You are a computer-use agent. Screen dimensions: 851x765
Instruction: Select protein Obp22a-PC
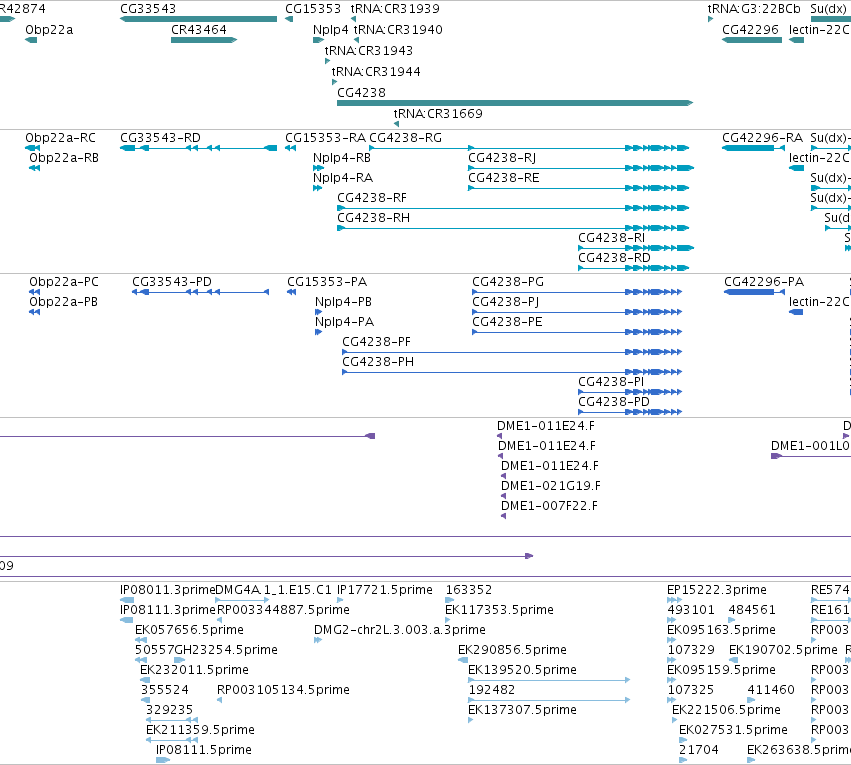point(34,292)
